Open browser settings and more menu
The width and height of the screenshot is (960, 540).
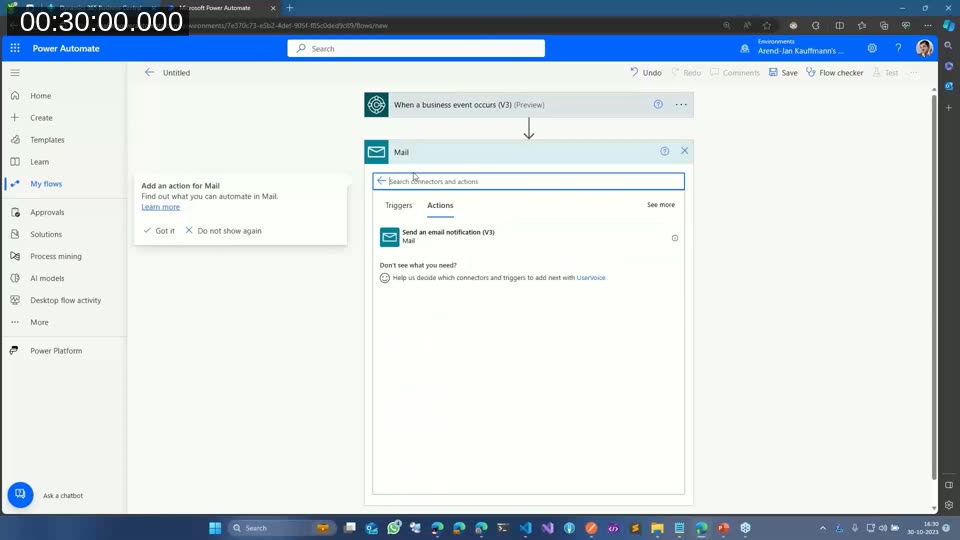pyautogui.click(x=928, y=26)
